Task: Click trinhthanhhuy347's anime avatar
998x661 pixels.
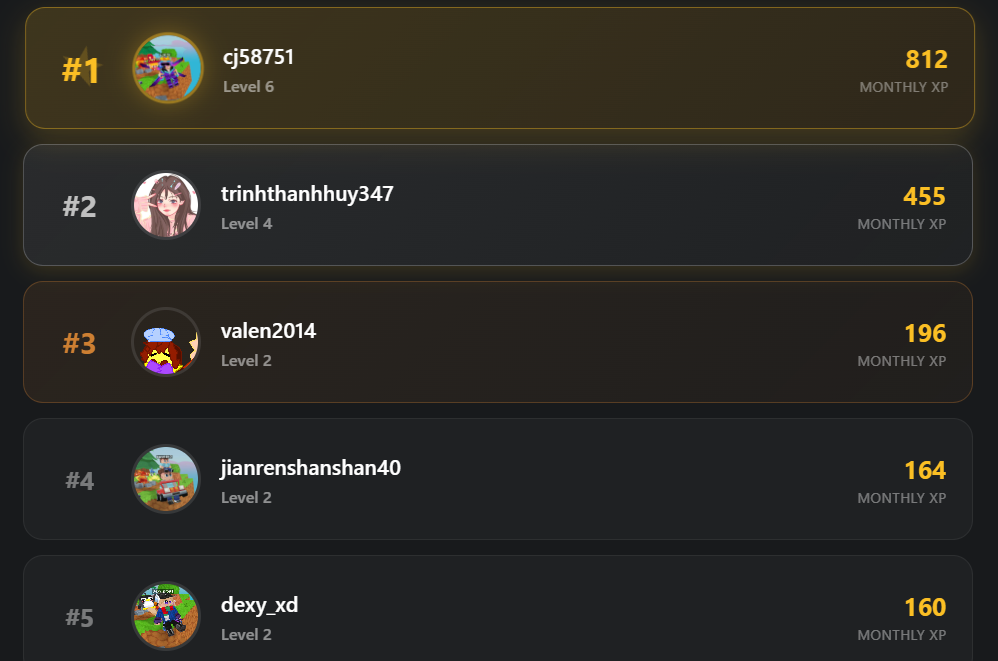Action: [166, 205]
